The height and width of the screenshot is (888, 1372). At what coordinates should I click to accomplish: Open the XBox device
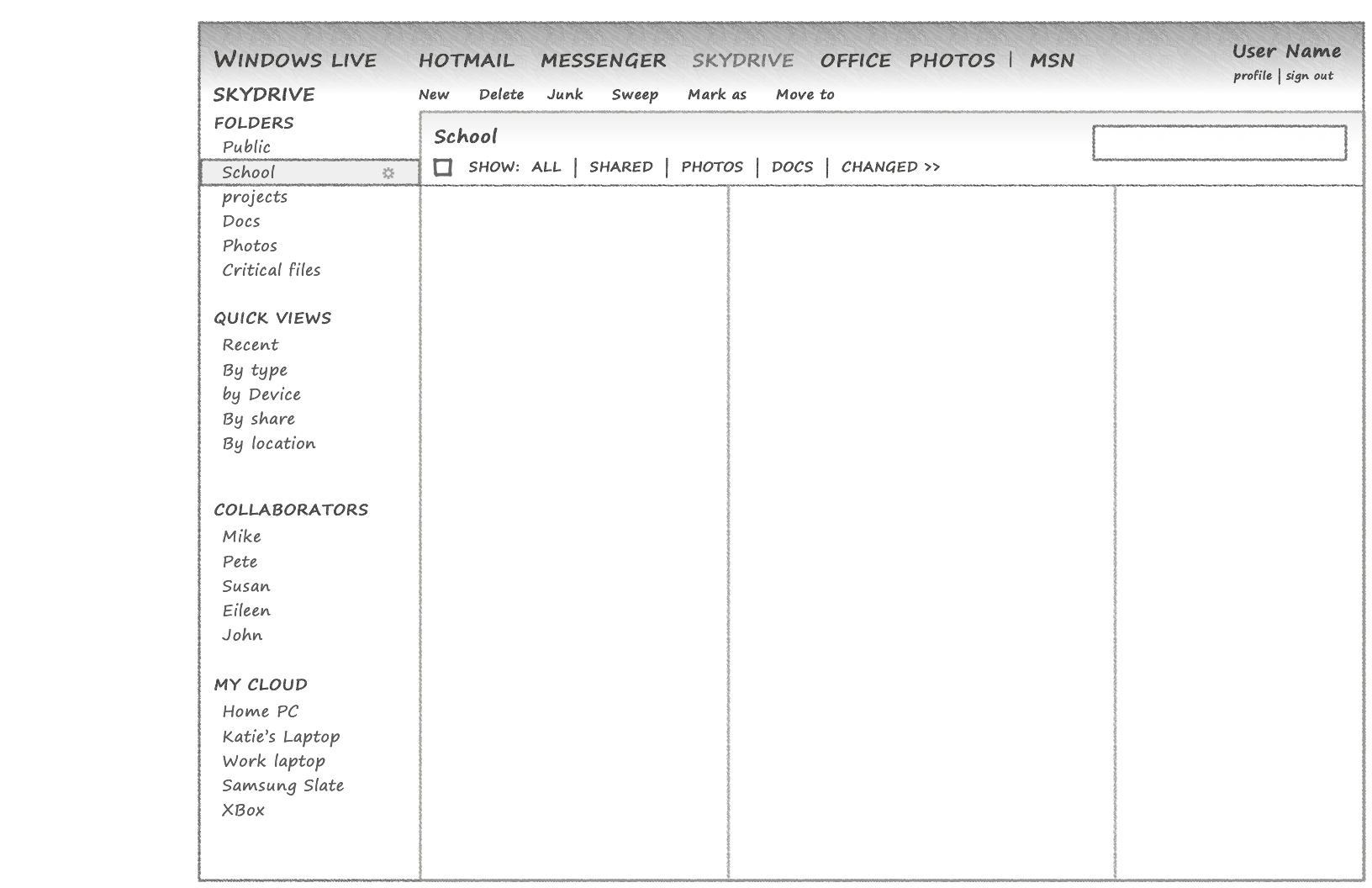(x=244, y=810)
